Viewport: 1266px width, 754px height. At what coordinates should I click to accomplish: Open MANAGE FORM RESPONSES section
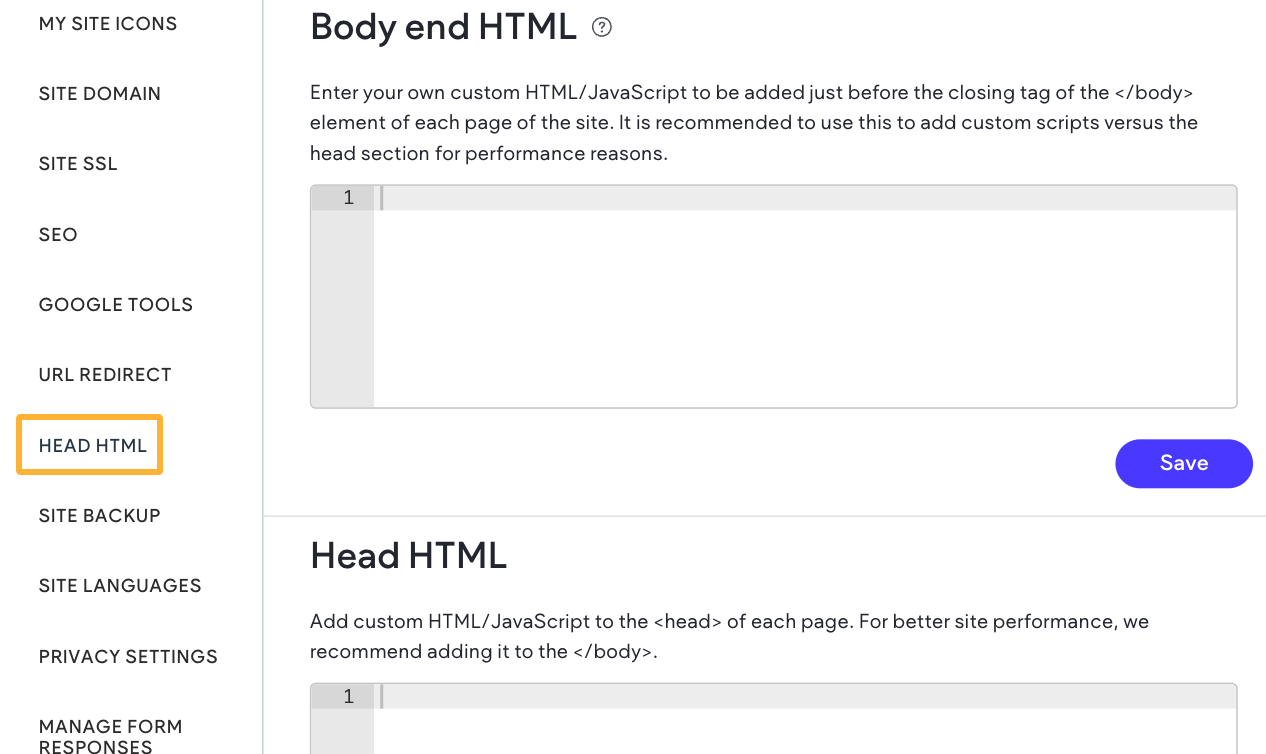coord(111,736)
